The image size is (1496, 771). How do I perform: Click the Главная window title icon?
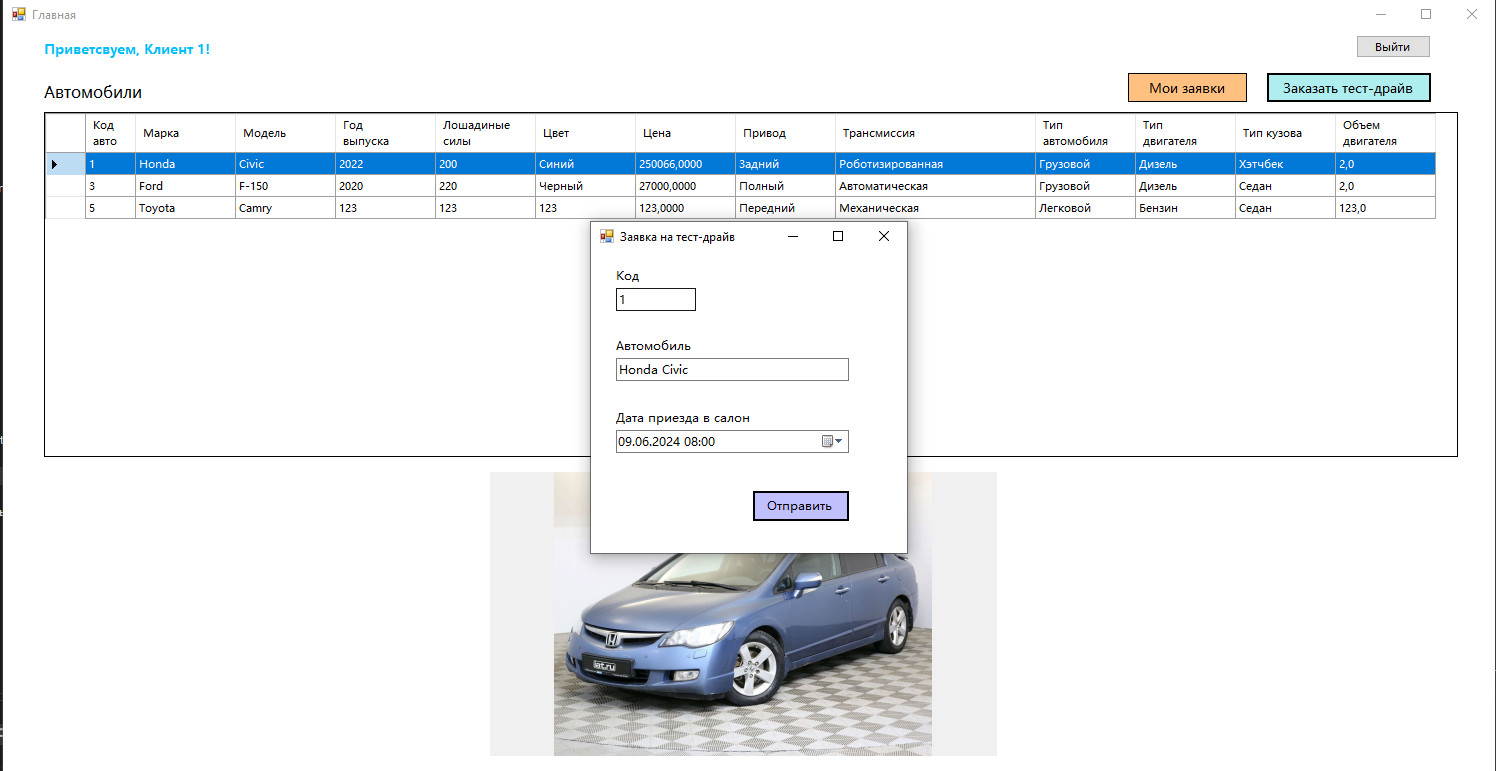point(18,15)
